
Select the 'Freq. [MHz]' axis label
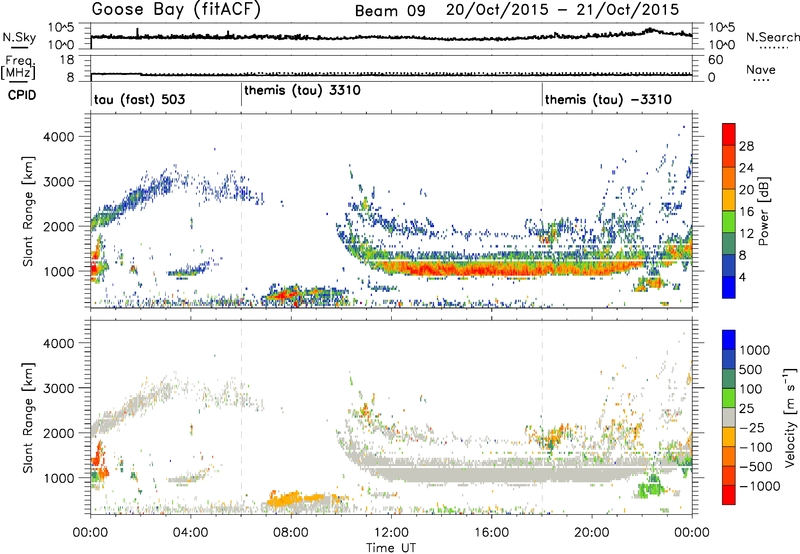point(18,68)
